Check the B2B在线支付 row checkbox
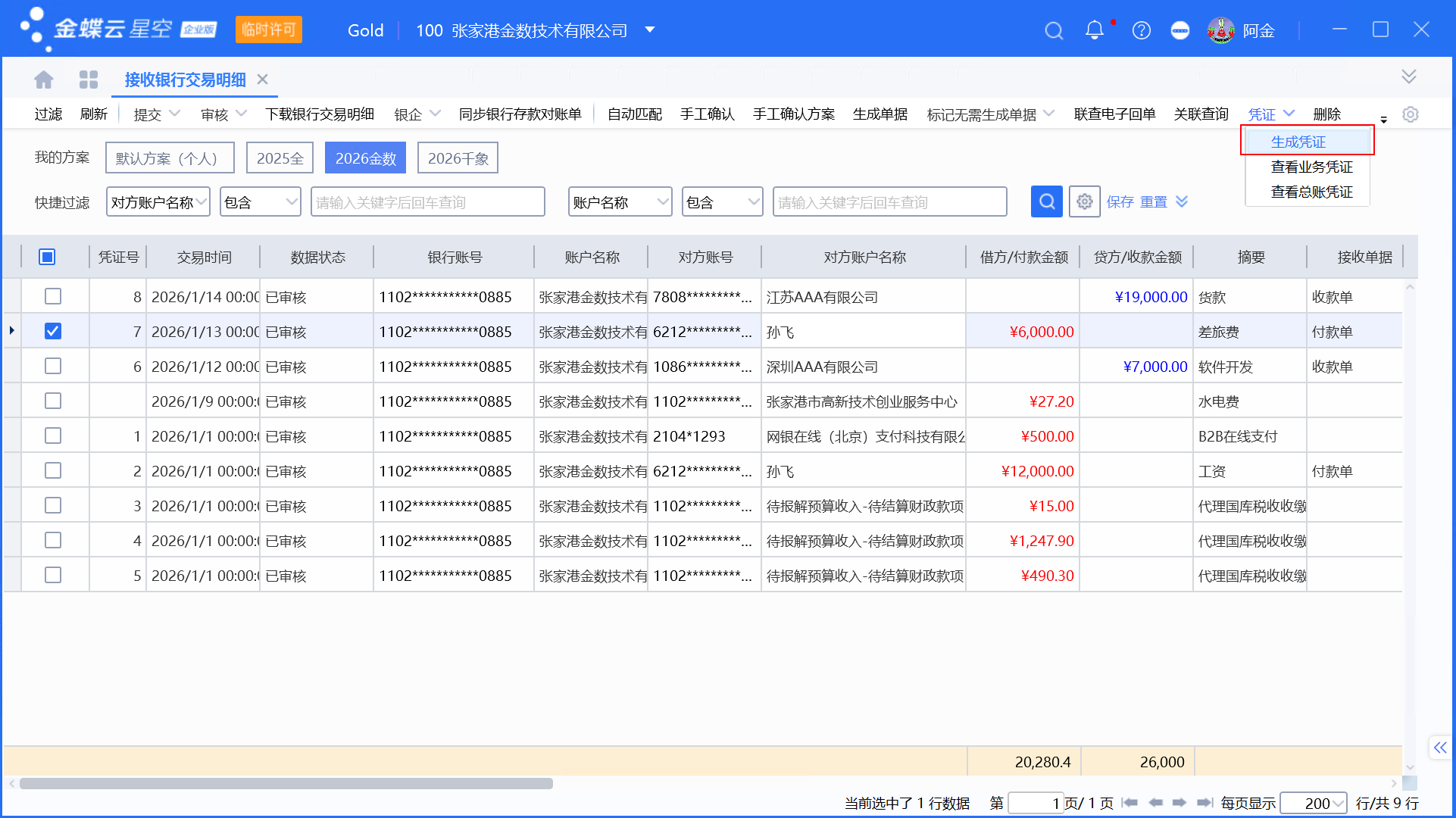1456x818 pixels. (53, 436)
